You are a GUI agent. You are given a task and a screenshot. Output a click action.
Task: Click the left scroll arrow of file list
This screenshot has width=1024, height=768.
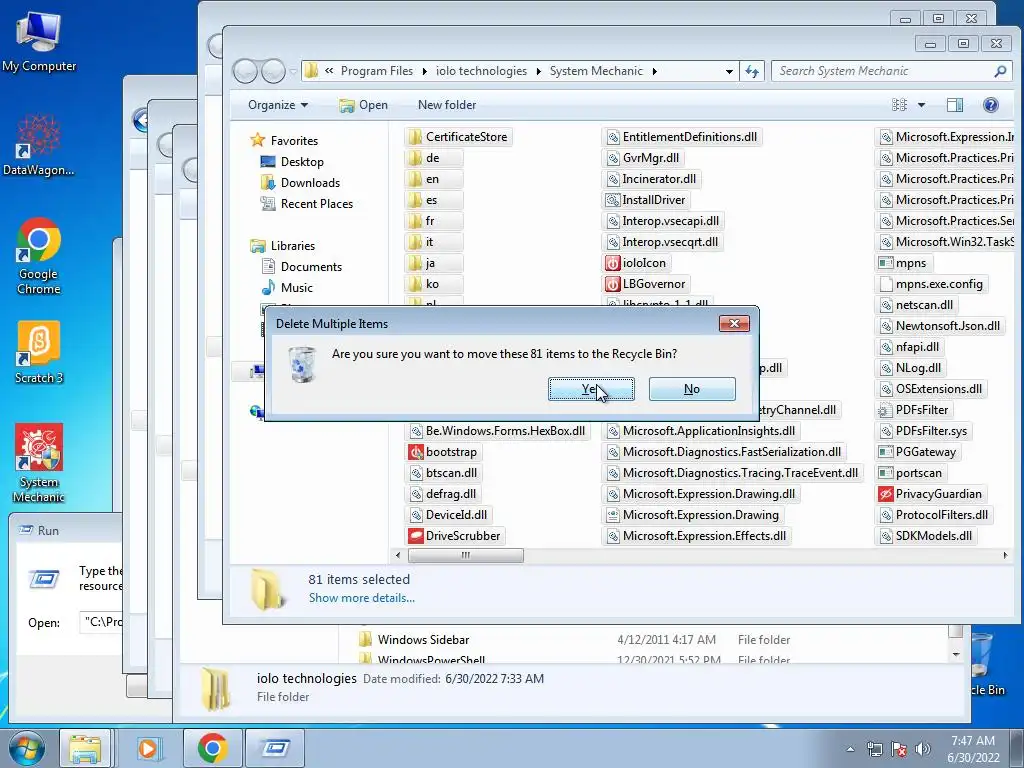click(x=398, y=555)
